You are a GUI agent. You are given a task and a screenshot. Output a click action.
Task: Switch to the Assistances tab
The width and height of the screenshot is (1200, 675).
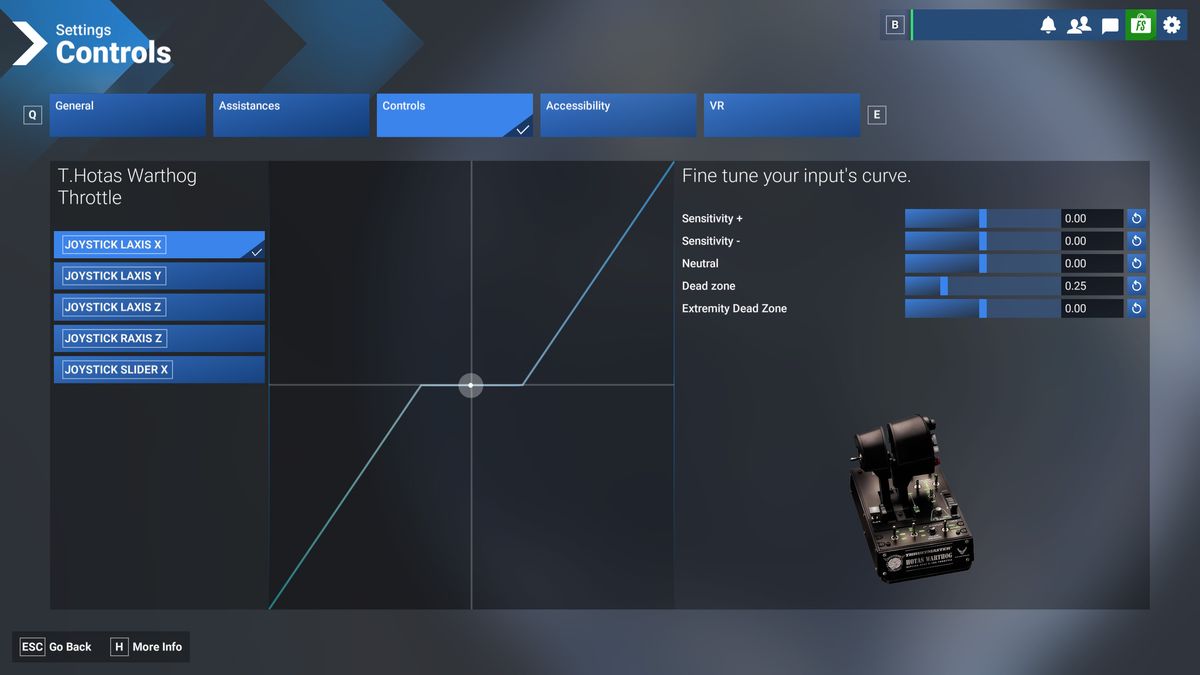pos(291,115)
